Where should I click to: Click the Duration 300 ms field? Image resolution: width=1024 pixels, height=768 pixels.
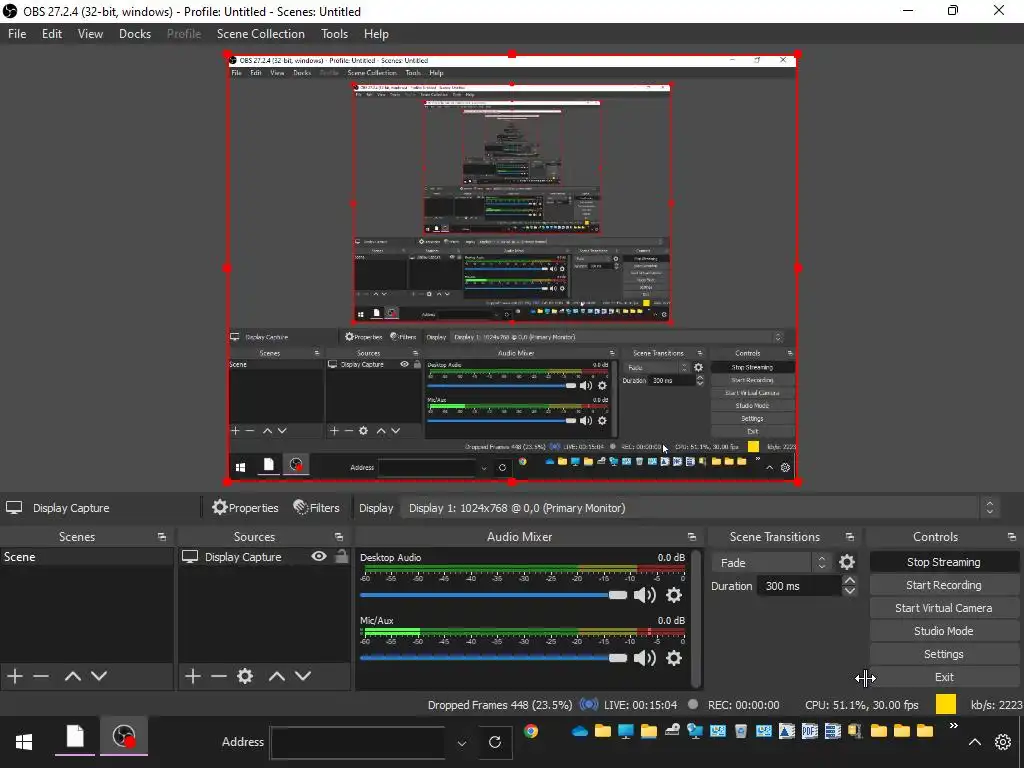point(799,586)
